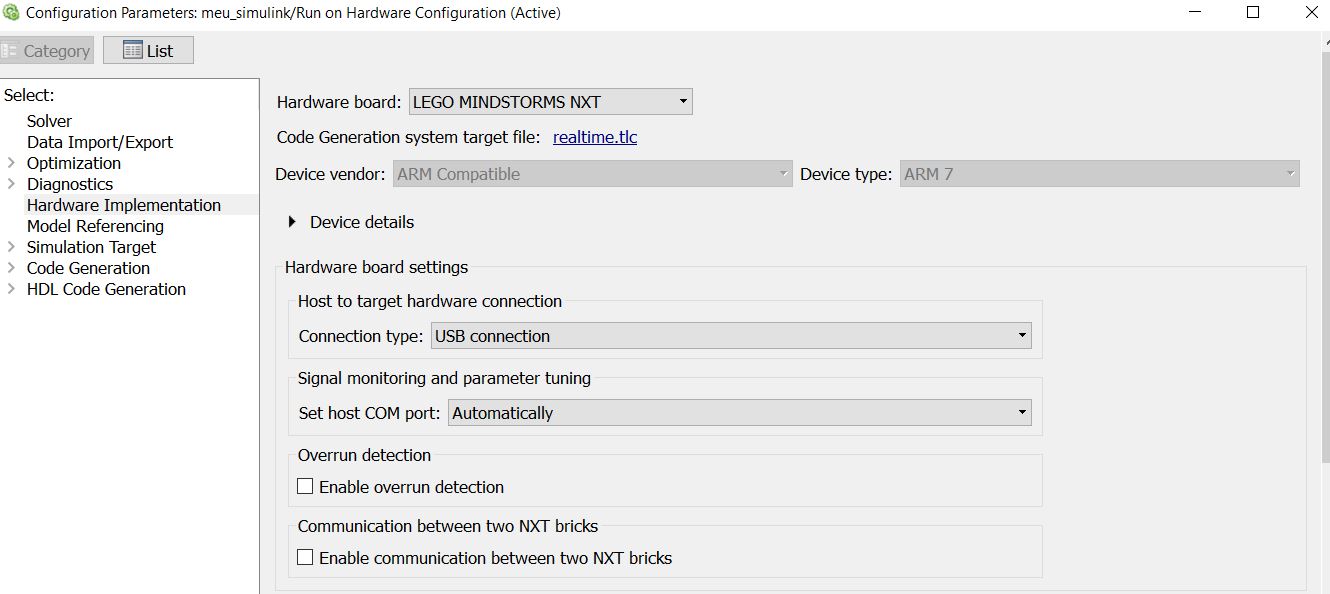Switch to the List view button
This screenshot has height=594, width=1330.
click(x=148, y=51)
